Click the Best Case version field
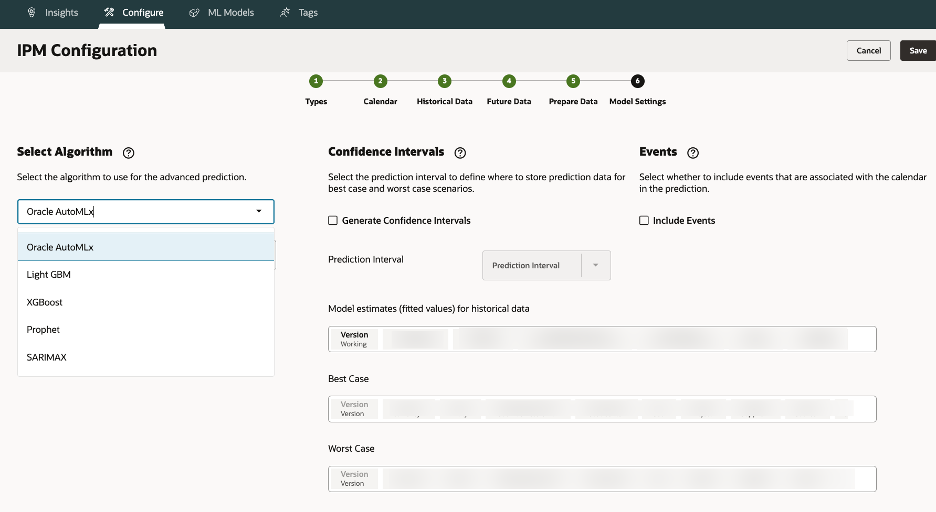This screenshot has height=512, width=936. click(601, 409)
